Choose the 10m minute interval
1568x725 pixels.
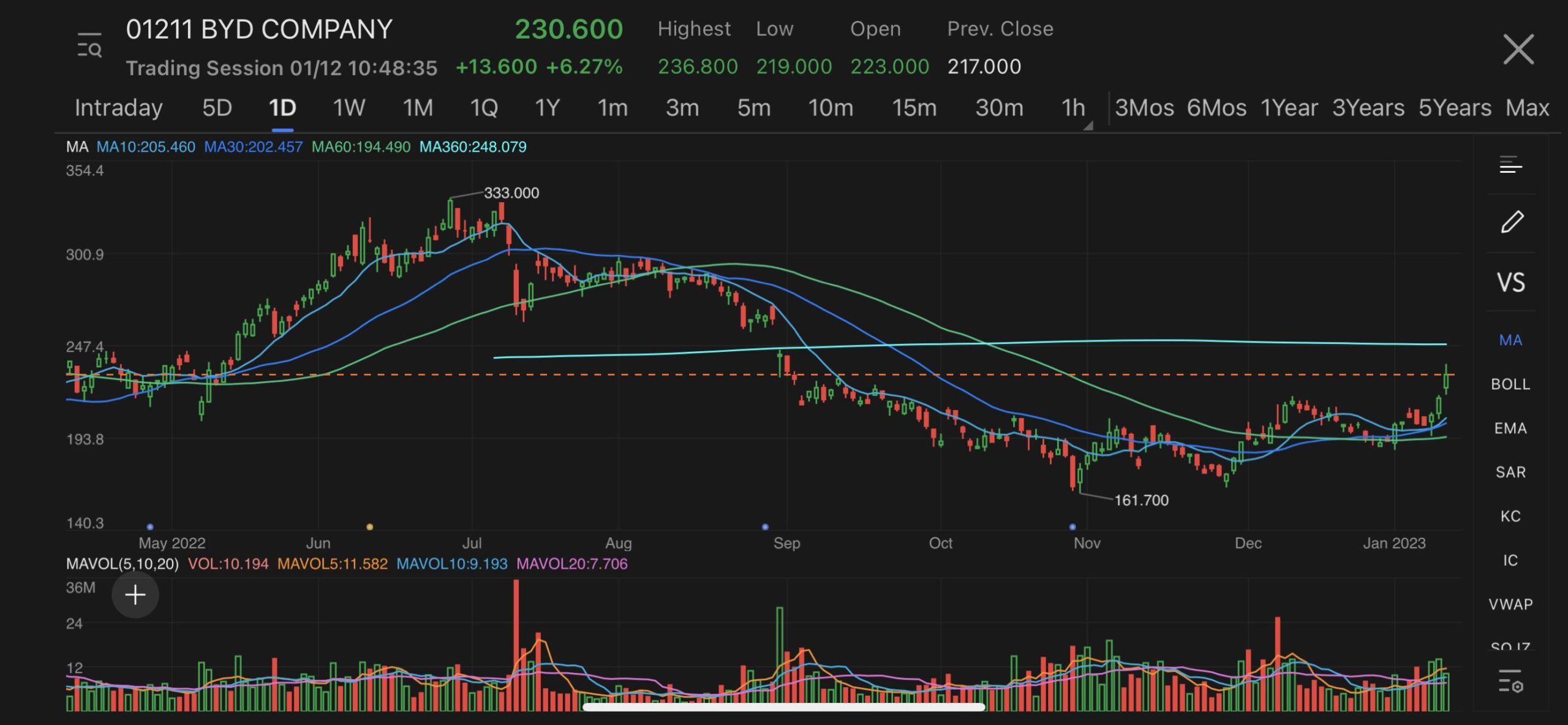click(831, 108)
